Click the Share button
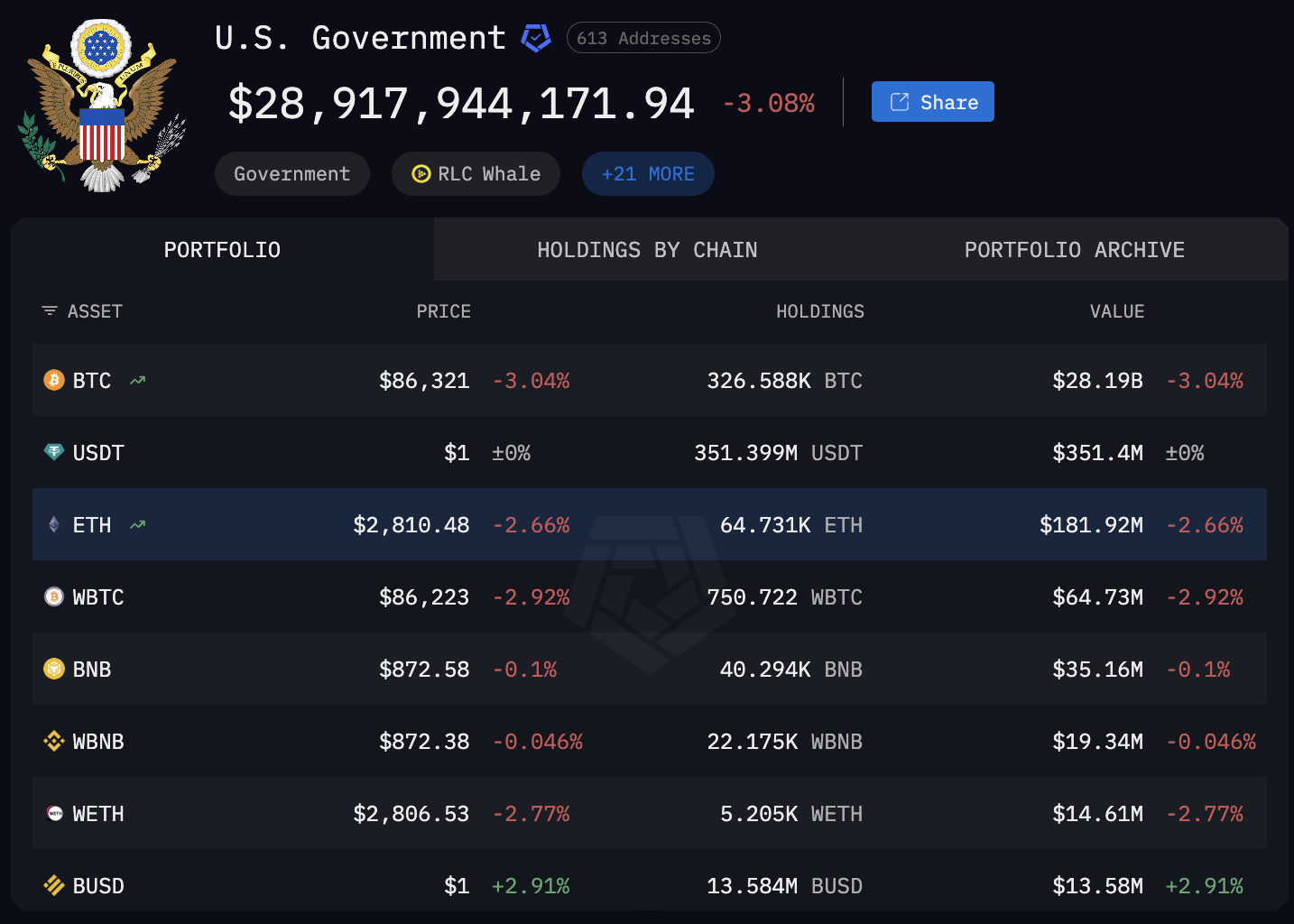Viewport: 1294px width, 924px height. [932, 101]
